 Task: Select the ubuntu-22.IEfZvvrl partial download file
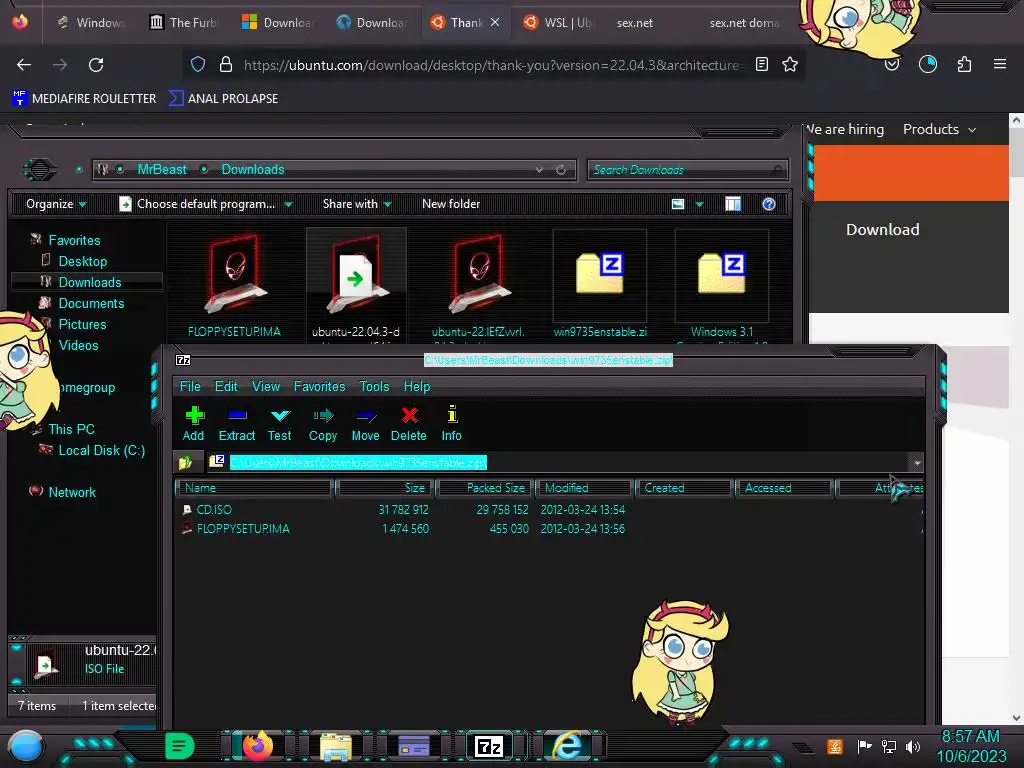coord(478,285)
